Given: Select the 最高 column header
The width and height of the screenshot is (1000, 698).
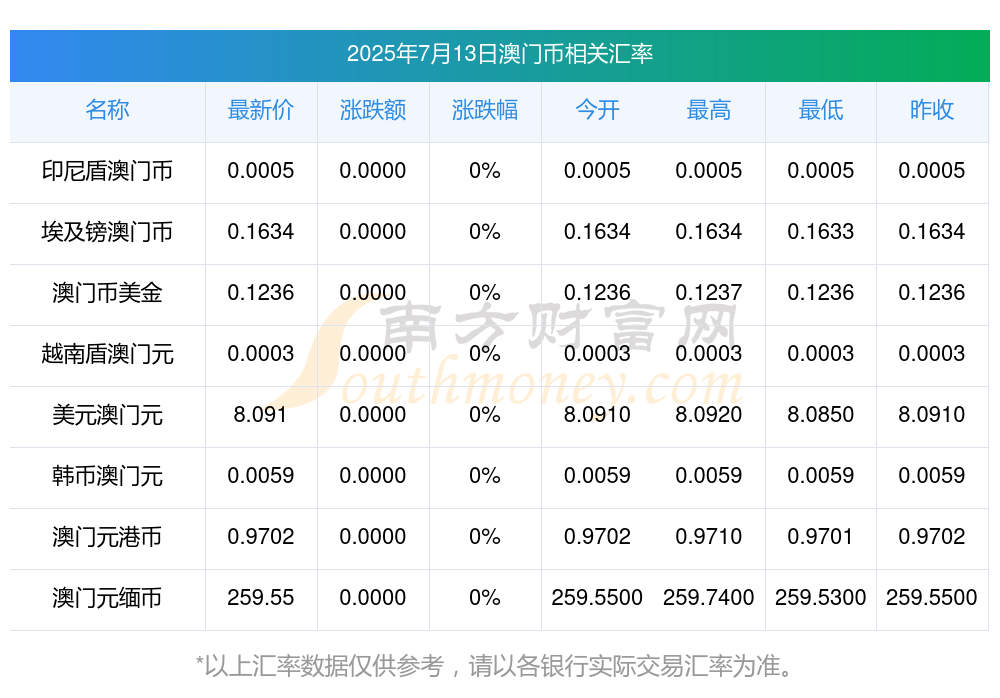Looking at the screenshot, I should [x=709, y=110].
